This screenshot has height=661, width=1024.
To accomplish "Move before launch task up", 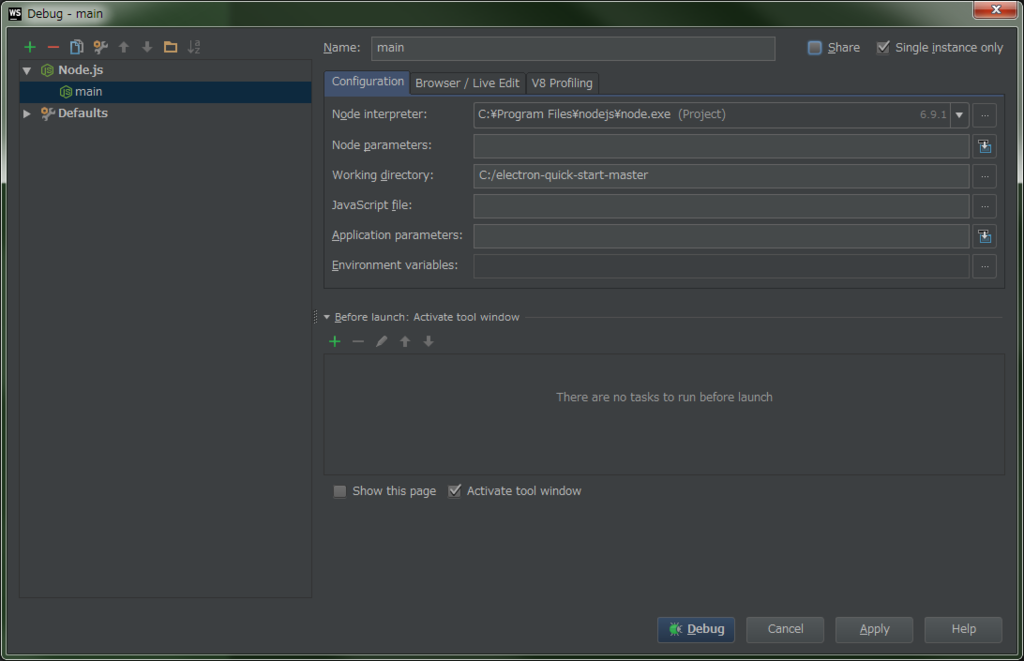I will [x=405, y=341].
